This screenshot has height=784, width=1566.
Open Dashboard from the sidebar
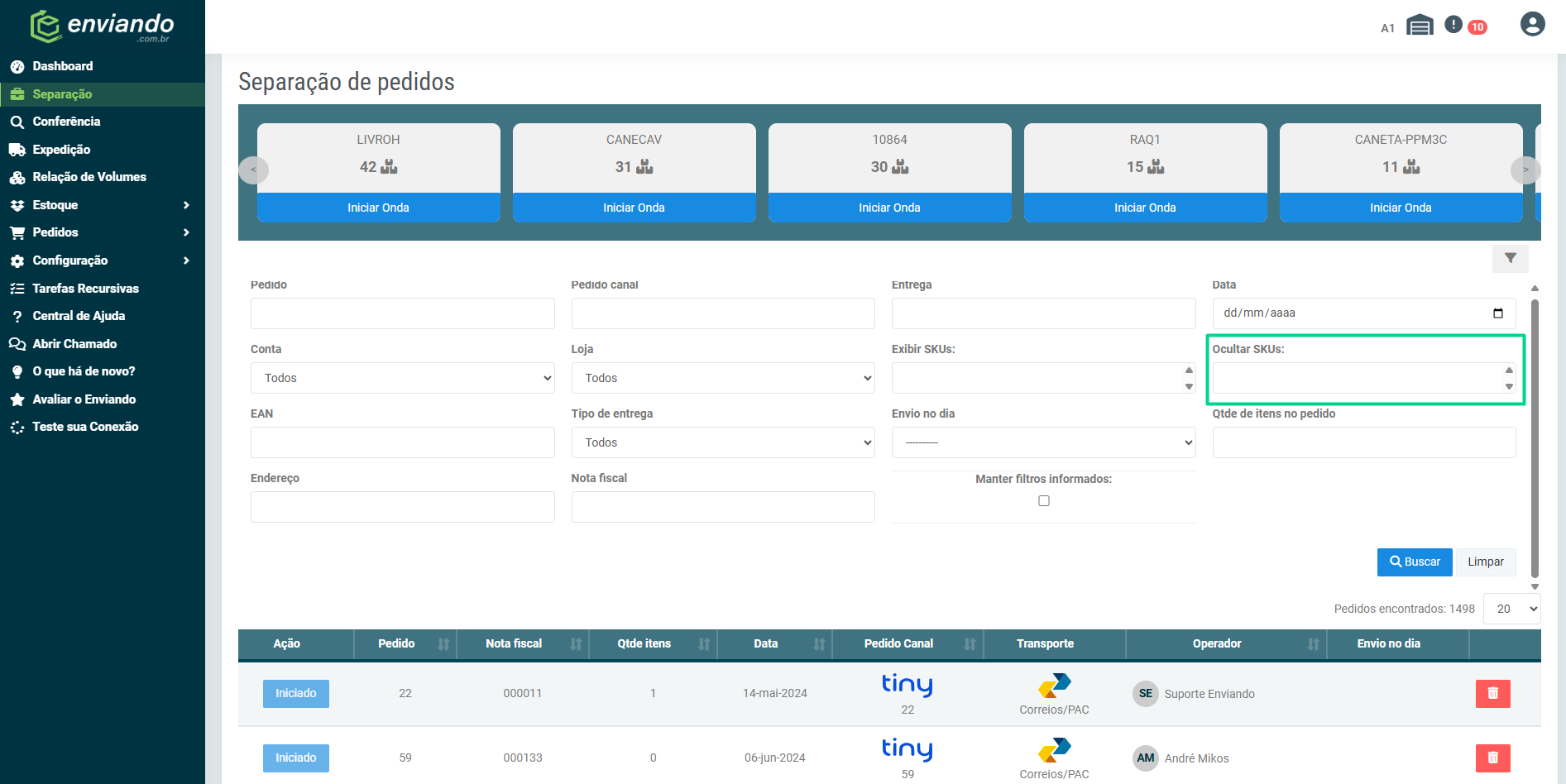pos(62,66)
